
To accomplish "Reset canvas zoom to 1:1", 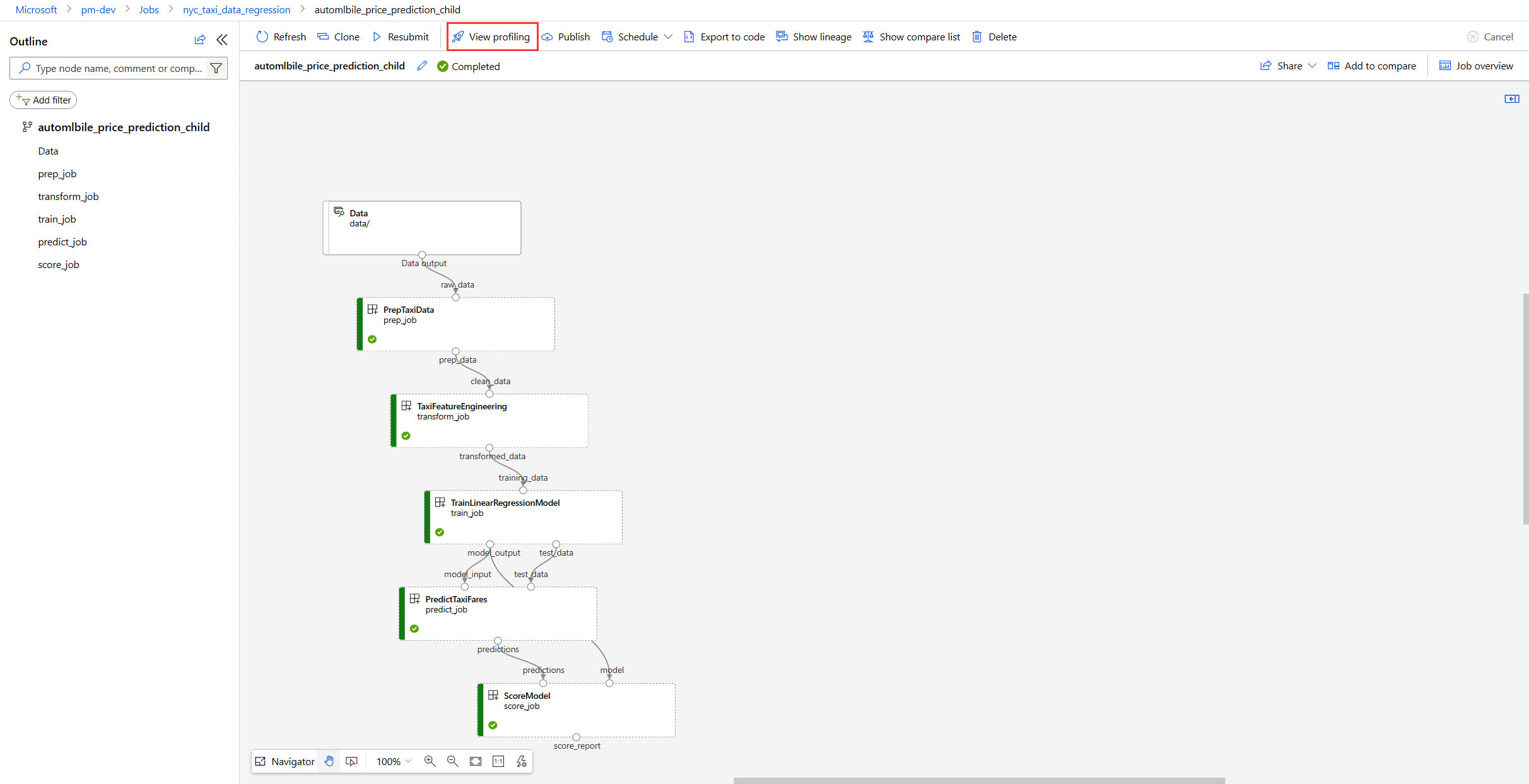I will 498,761.
